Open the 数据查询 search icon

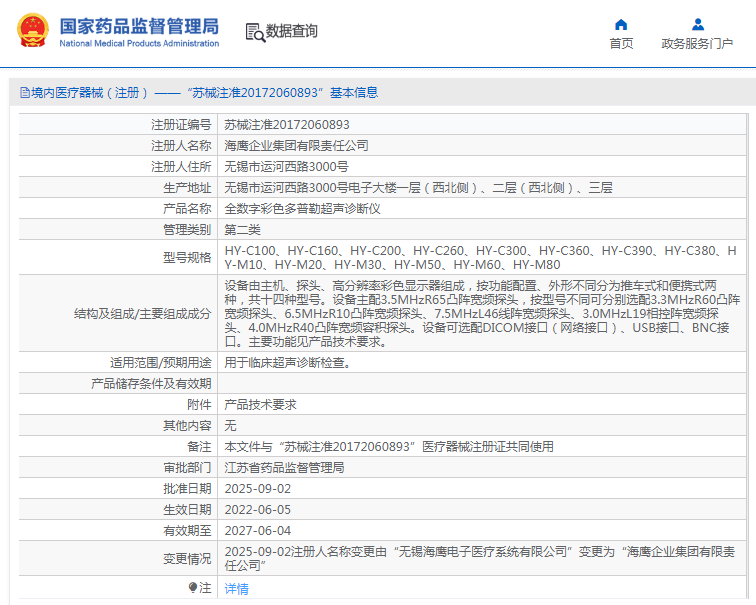click(x=254, y=32)
